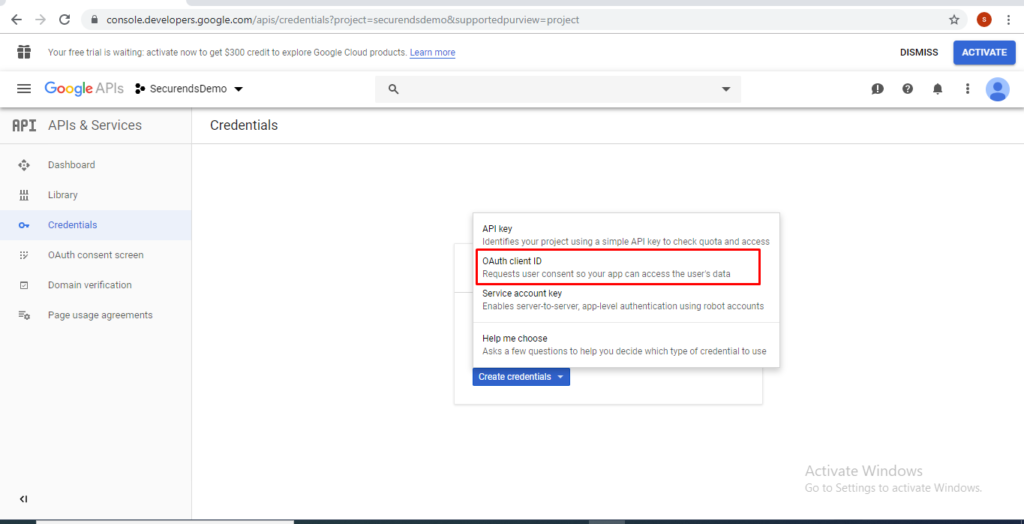
Task: Focus the console search field
Action: 558,90
